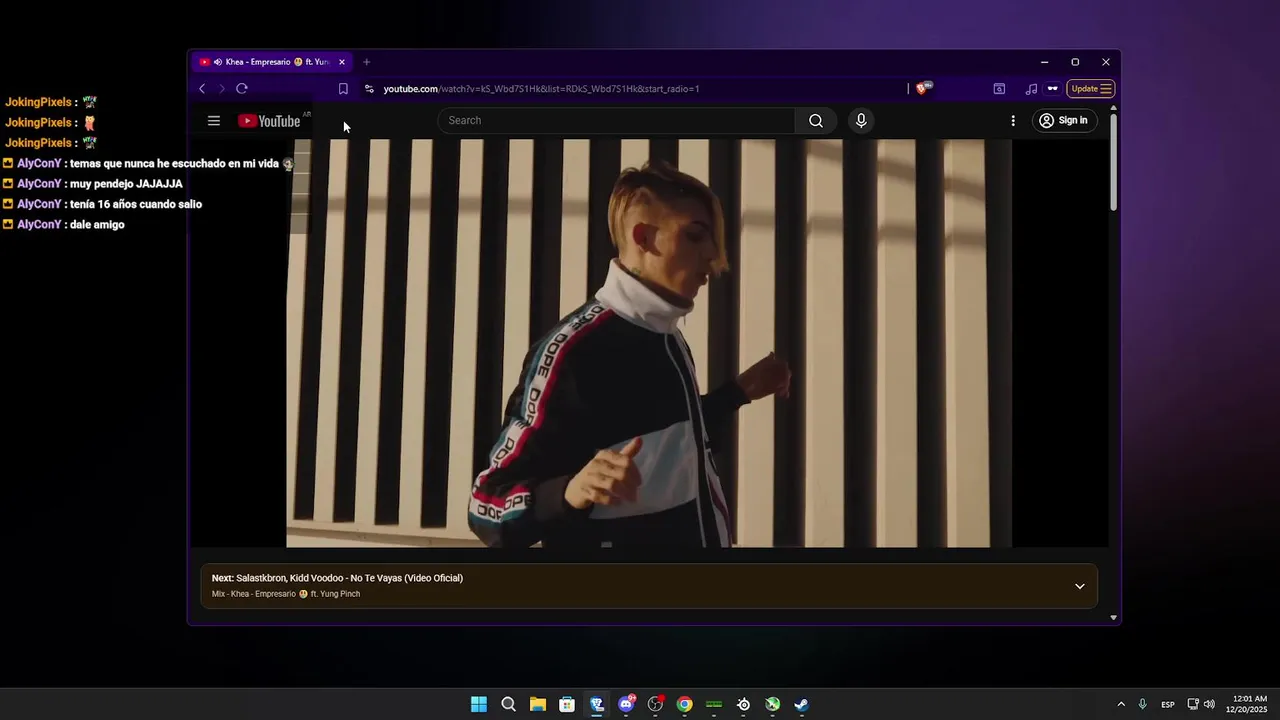Screen dimensions: 1280x720
Task: Click the tray microphone indicator
Action: click(x=1142, y=704)
